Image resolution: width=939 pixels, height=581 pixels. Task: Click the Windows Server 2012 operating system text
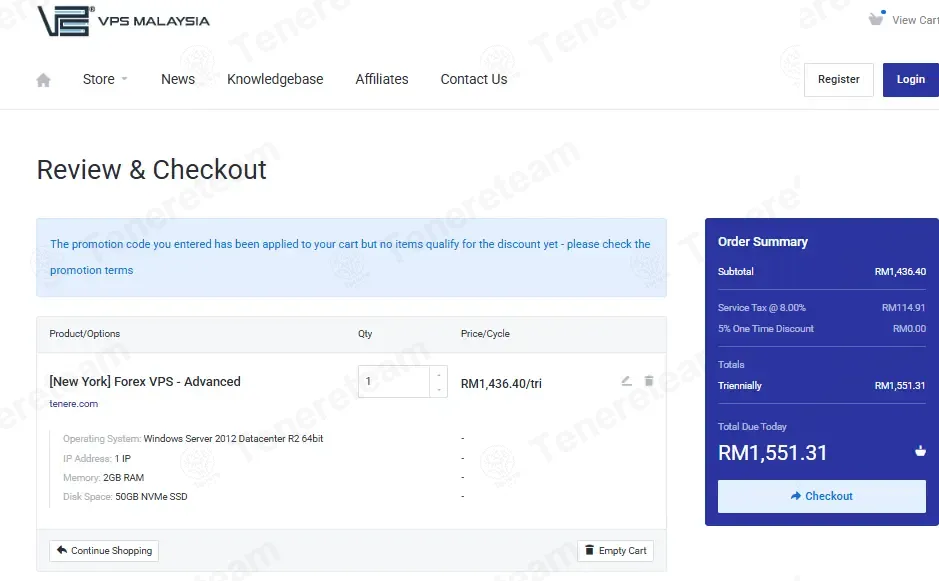coord(234,438)
